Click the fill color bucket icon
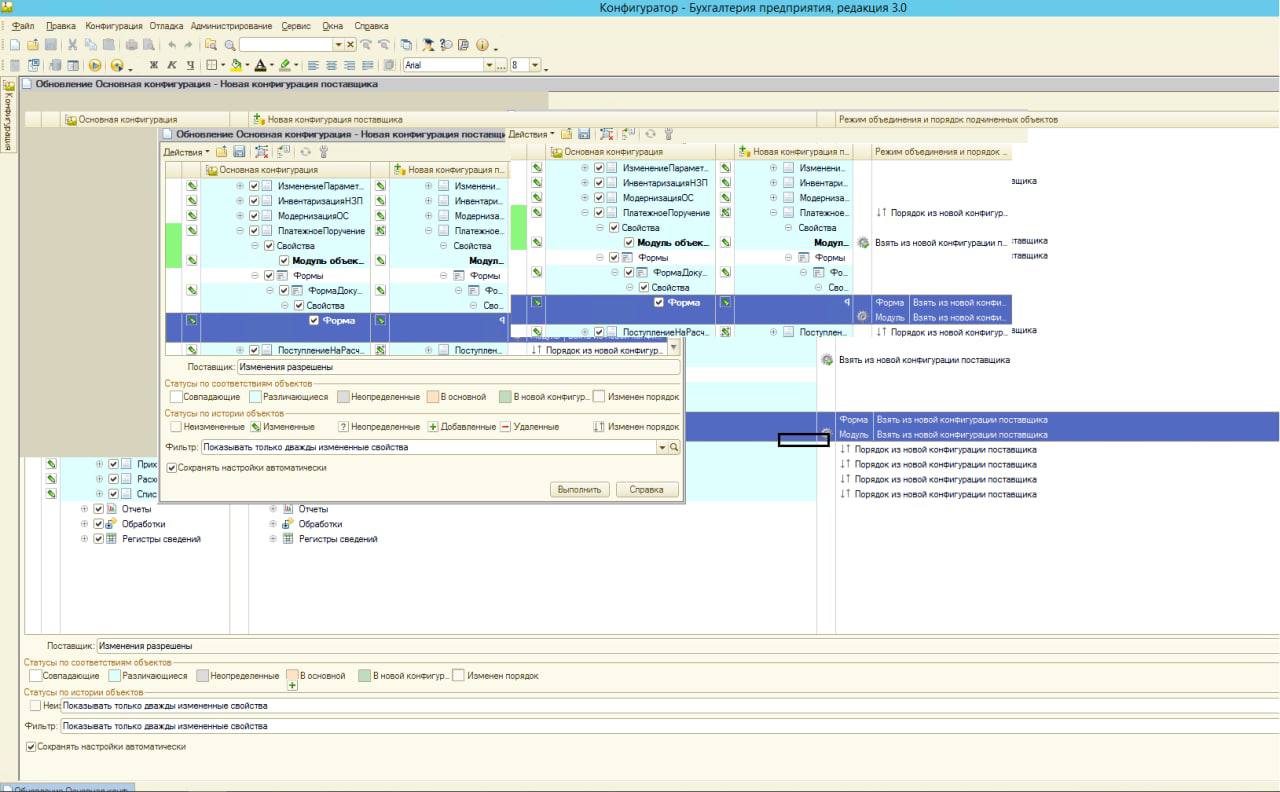This screenshot has width=1280, height=792. click(236, 65)
